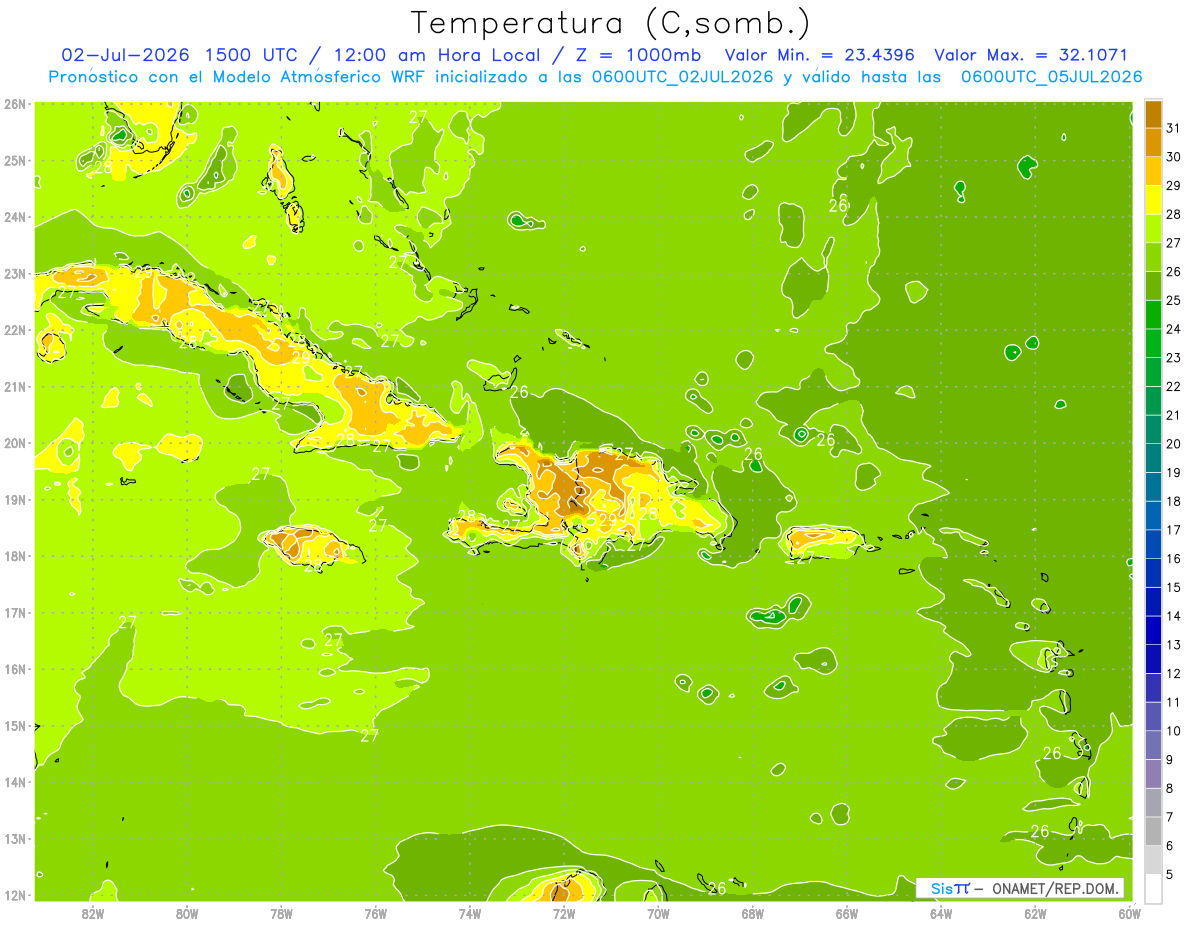Click the legend value "24" on the colorbar
Screen dimensions: 1200x927
tap(1174, 329)
